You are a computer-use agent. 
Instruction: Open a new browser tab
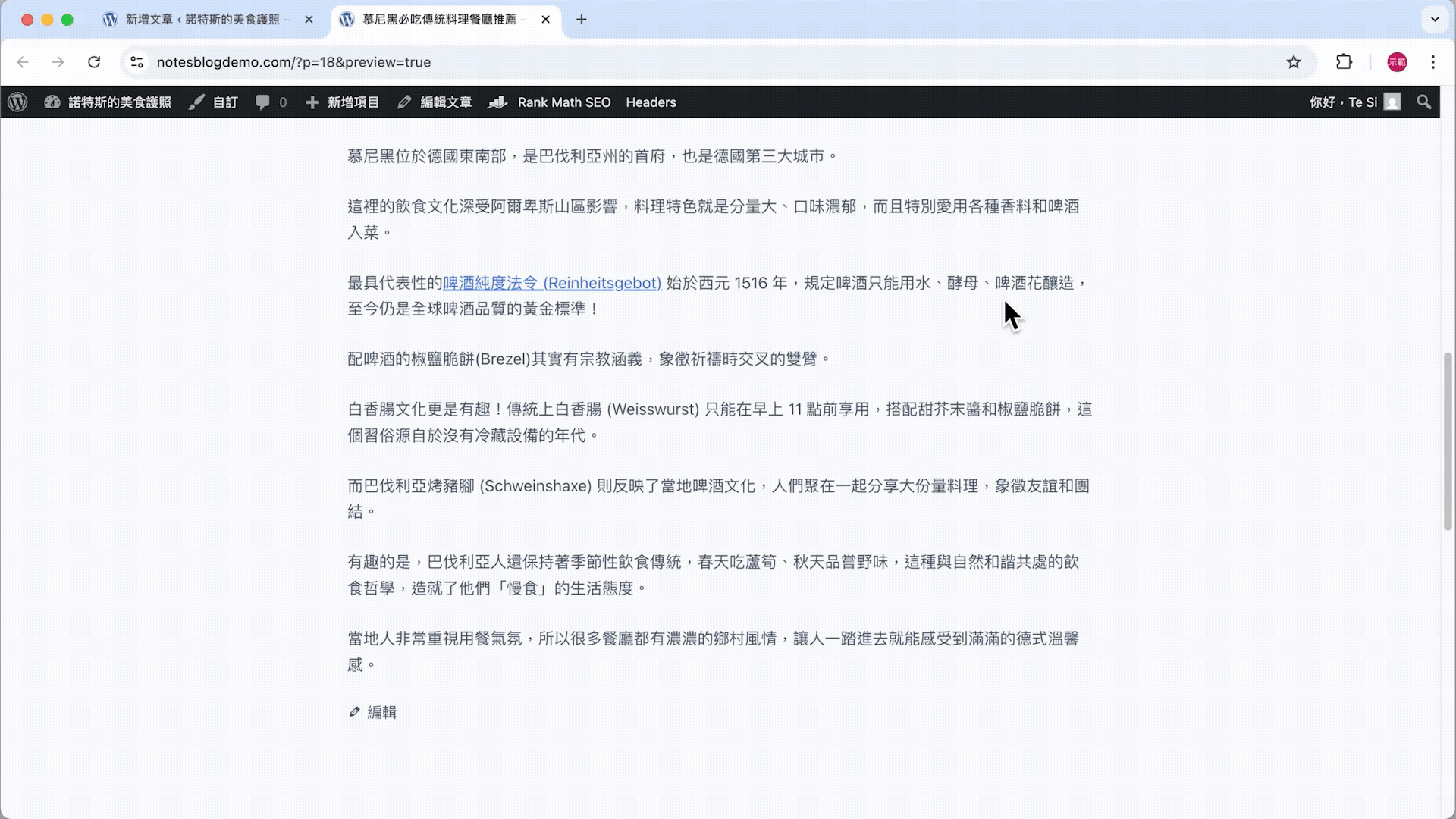582,20
